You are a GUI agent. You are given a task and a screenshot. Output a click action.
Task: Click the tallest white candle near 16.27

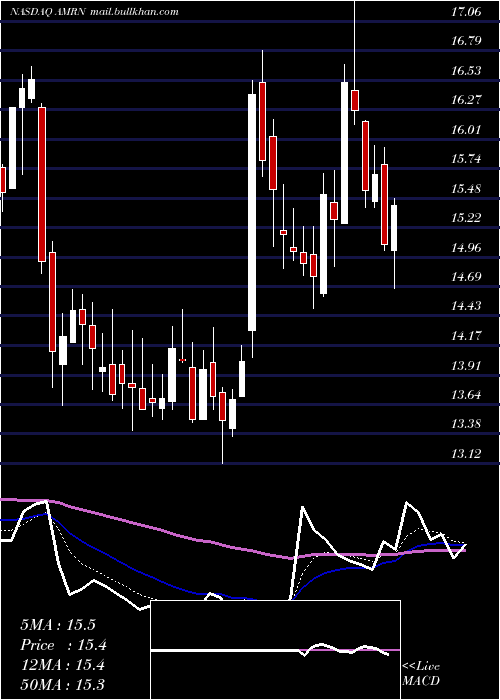252,212
